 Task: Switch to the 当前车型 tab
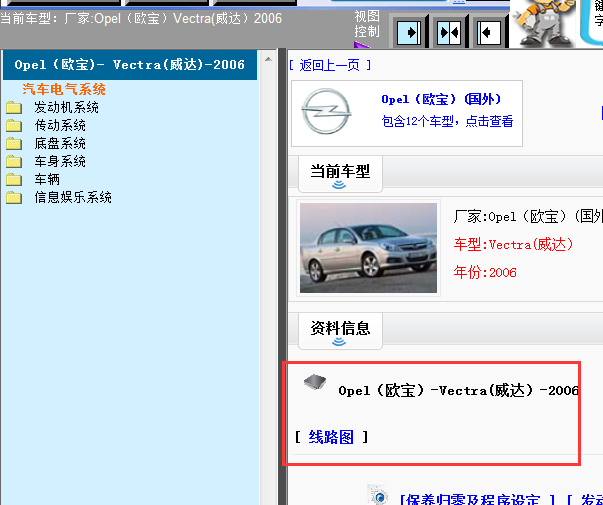pos(340,173)
